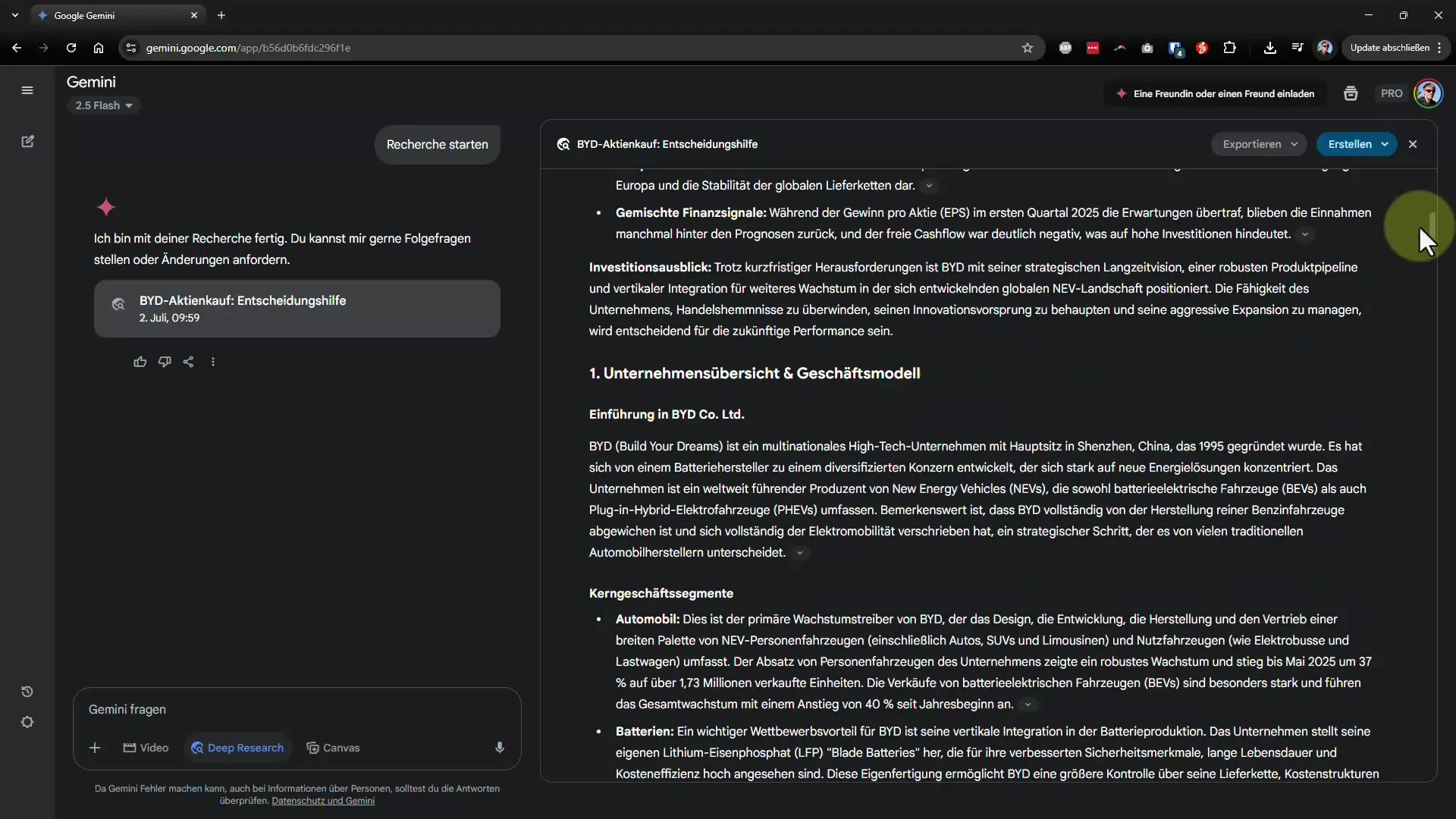
Task: Toggle the Video tool chip
Action: pyautogui.click(x=146, y=748)
